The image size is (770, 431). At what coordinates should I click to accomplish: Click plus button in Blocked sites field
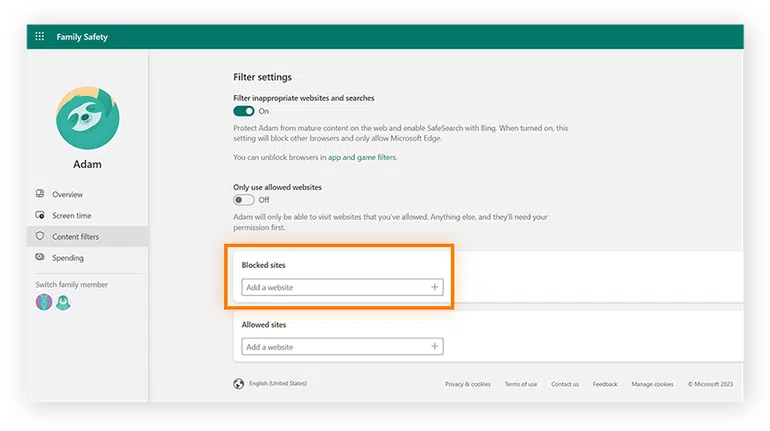435,287
